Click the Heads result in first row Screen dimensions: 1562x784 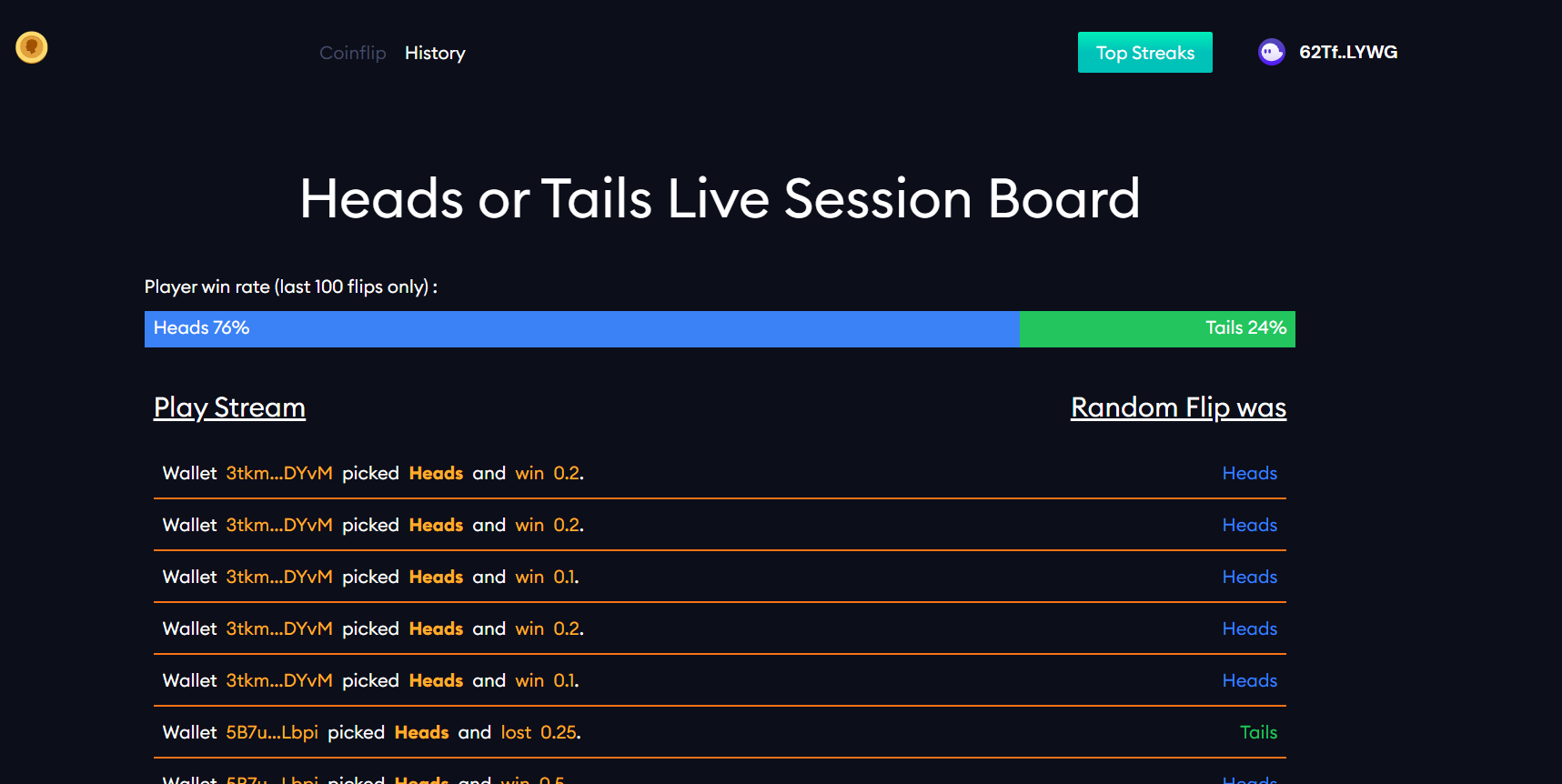click(x=1249, y=473)
